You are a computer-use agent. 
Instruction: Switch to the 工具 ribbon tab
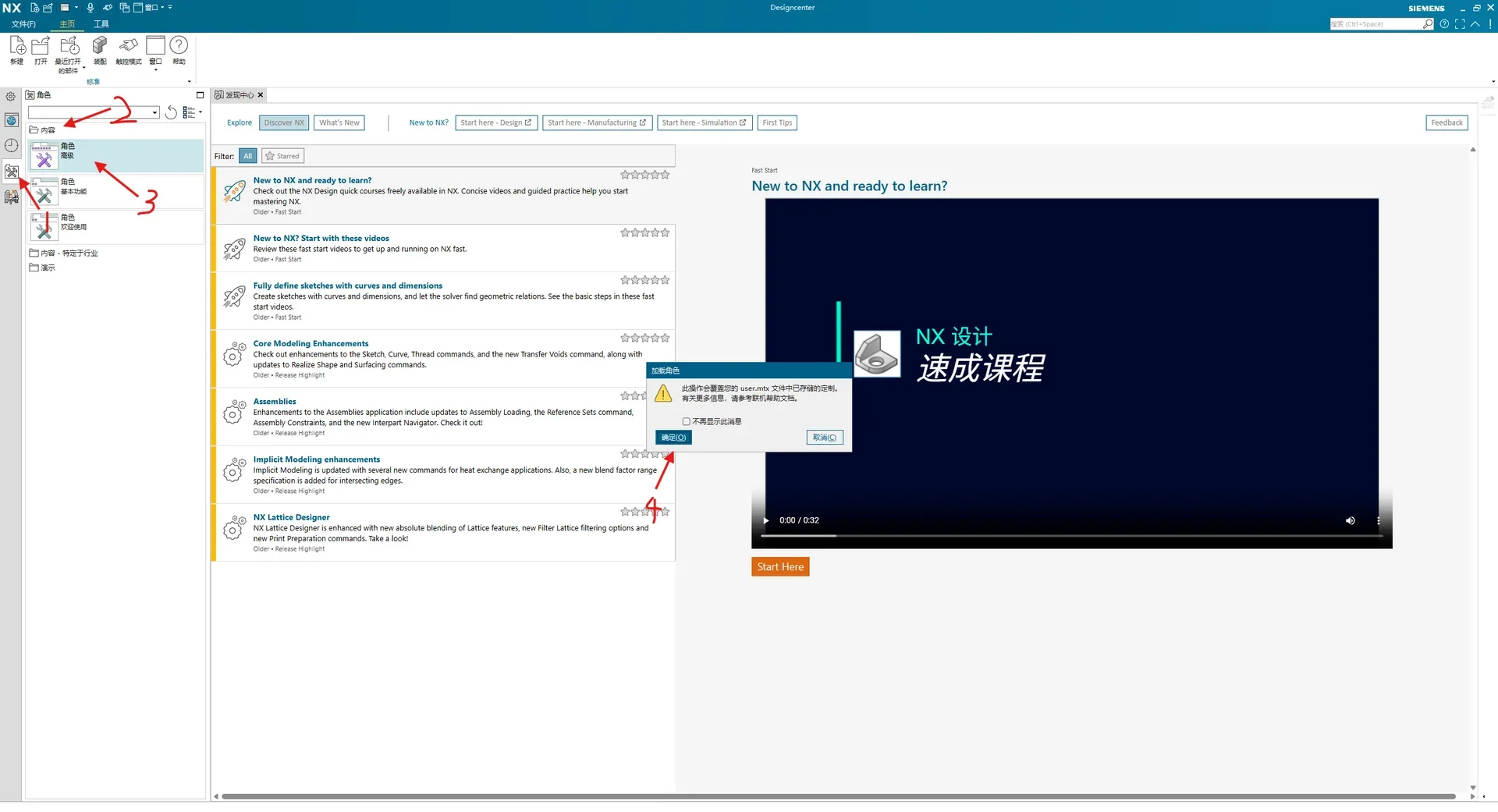(x=101, y=24)
